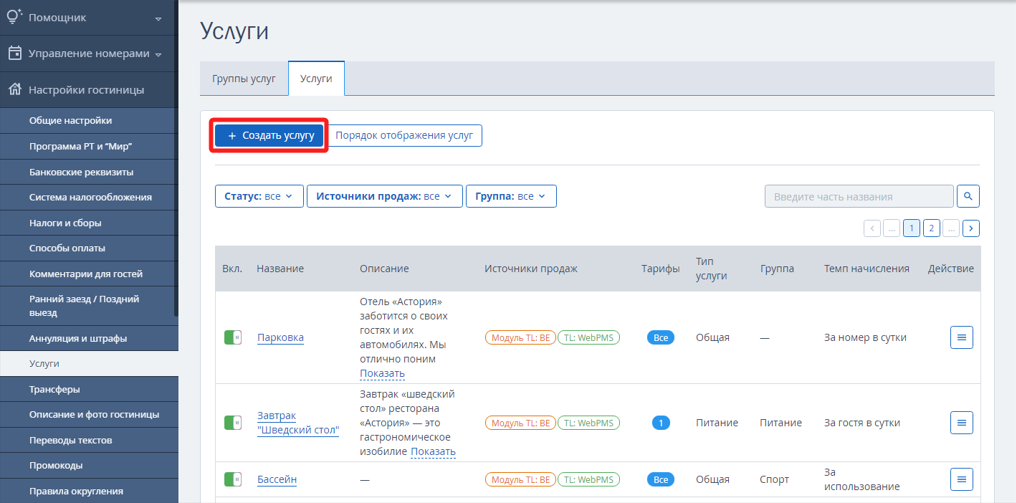
Task: Disable the Завтрак "Шведский стол" service switch
Action: coord(233,423)
